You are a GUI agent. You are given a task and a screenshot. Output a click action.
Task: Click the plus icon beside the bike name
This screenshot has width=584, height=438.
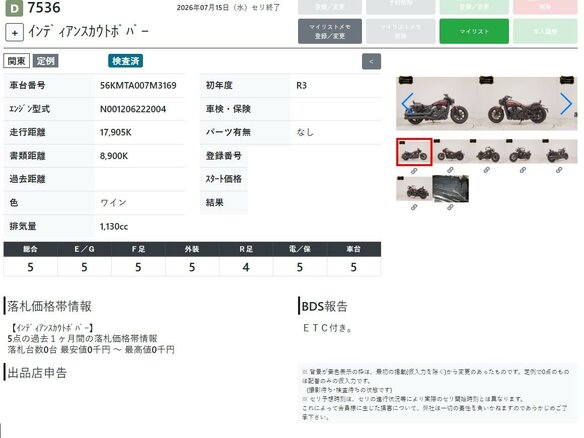[x=15, y=33]
